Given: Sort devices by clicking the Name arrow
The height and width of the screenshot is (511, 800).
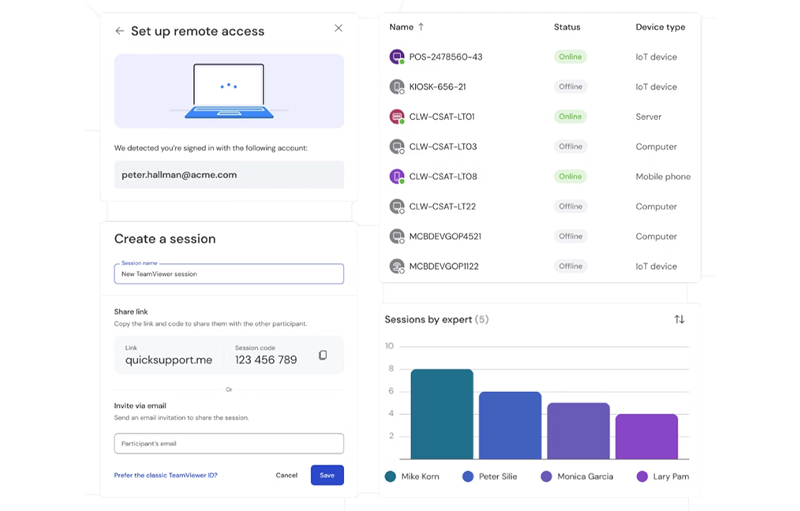Looking at the screenshot, I should pos(421,27).
